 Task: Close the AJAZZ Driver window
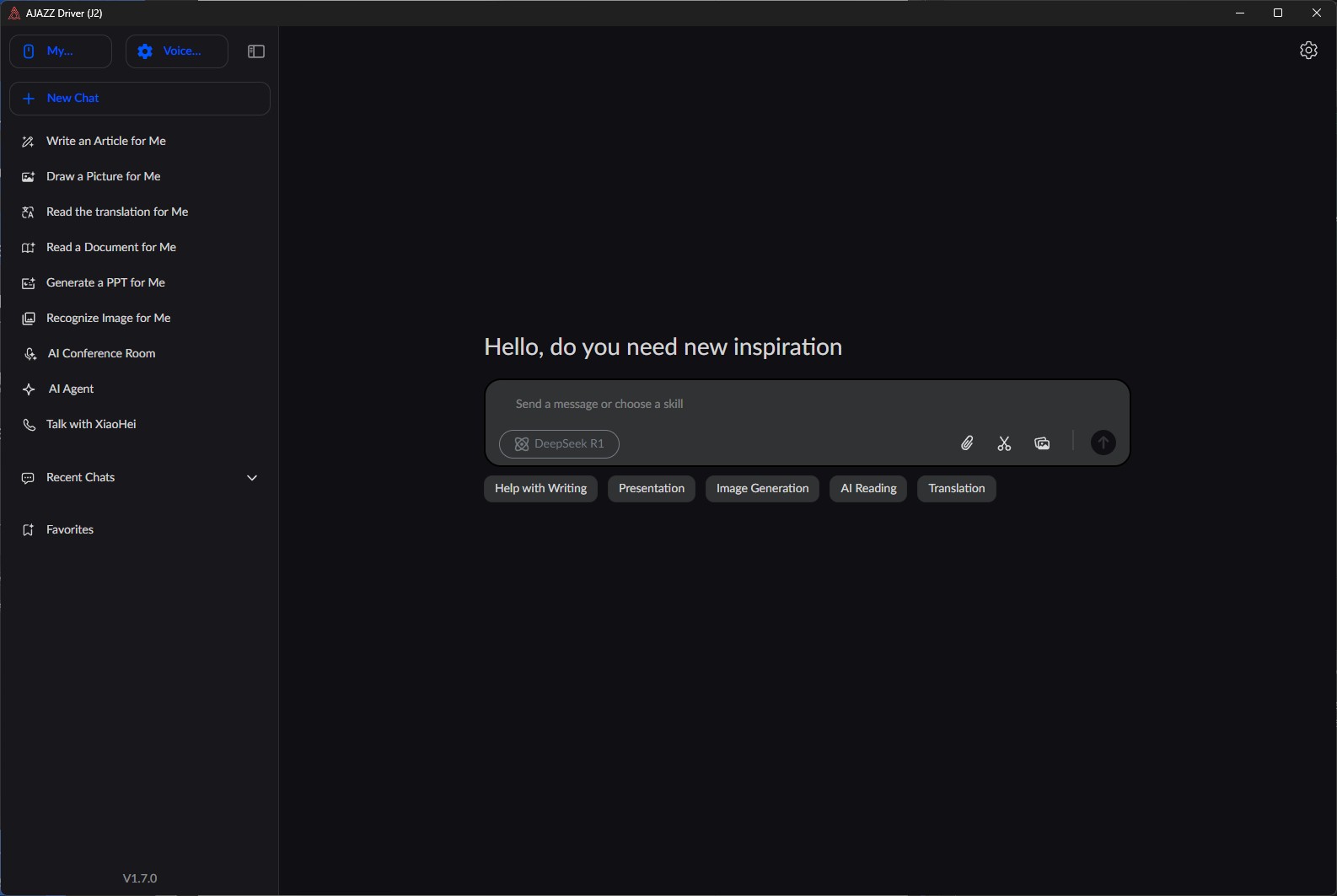tap(1317, 13)
